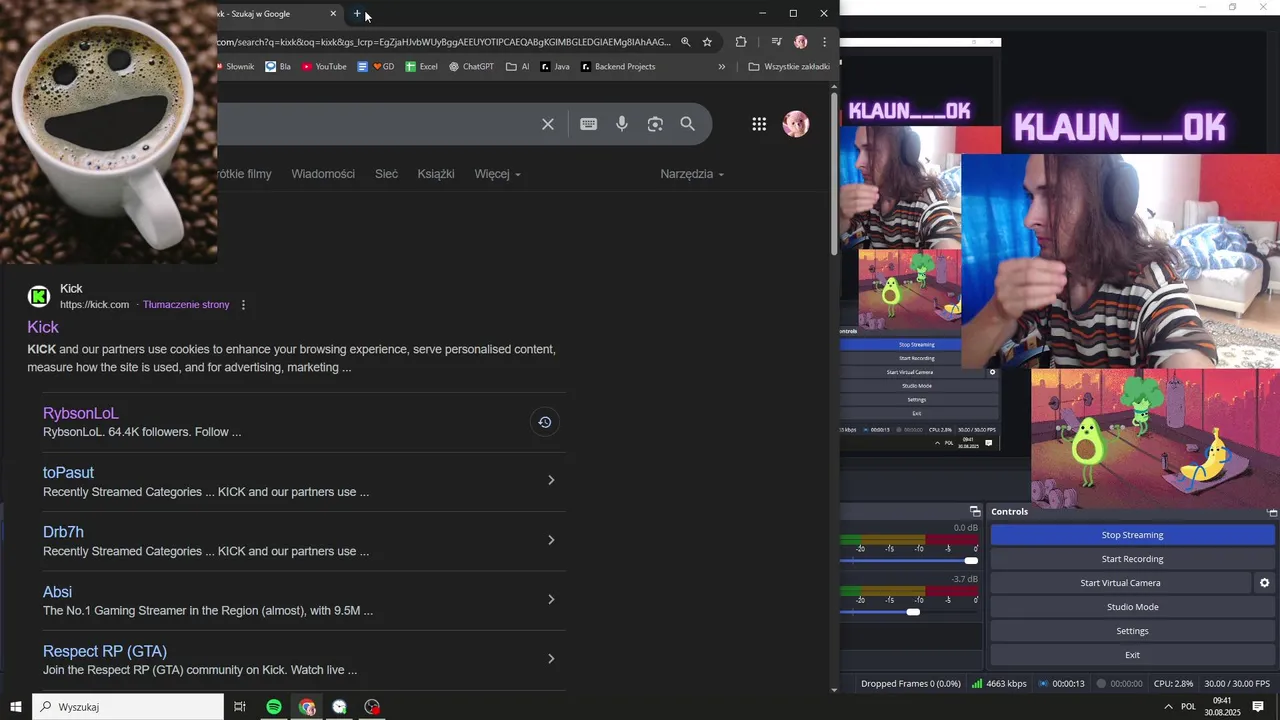Open the on-screen keyboard icon in search box
This screenshot has width=1280, height=720.
coord(589,124)
